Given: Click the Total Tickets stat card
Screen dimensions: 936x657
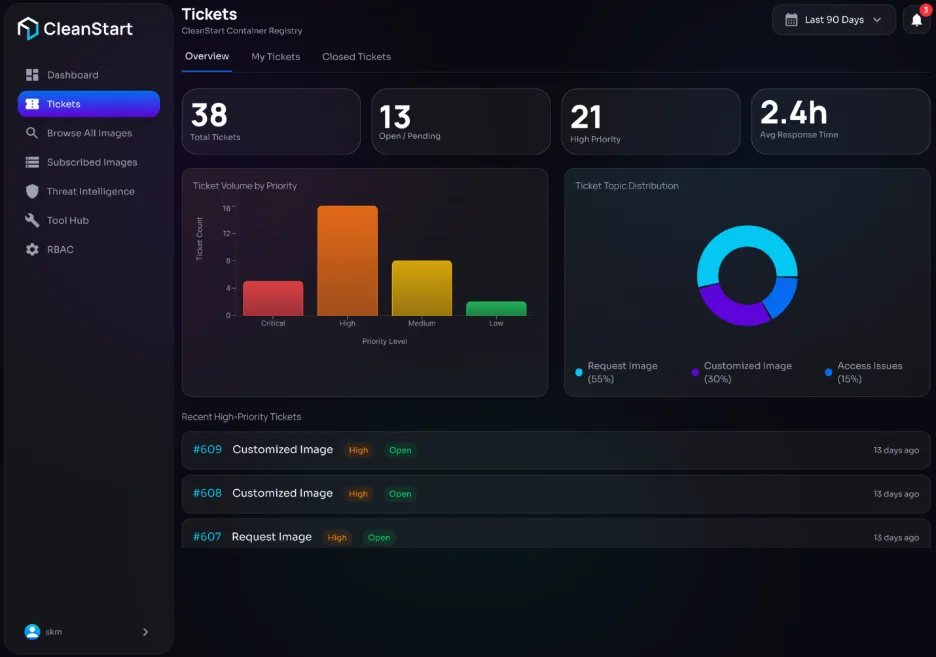Looking at the screenshot, I should pyautogui.click(x=271, y=122).
